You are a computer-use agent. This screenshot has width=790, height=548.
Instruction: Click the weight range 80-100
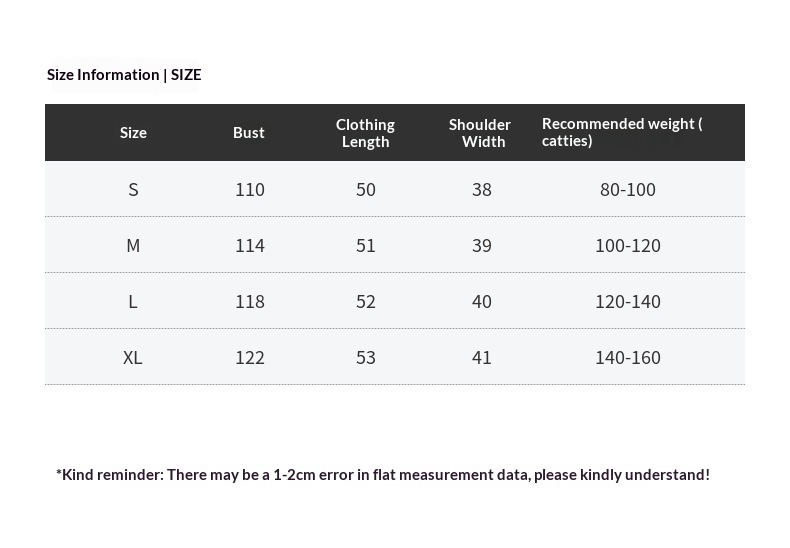pos(628,189)
